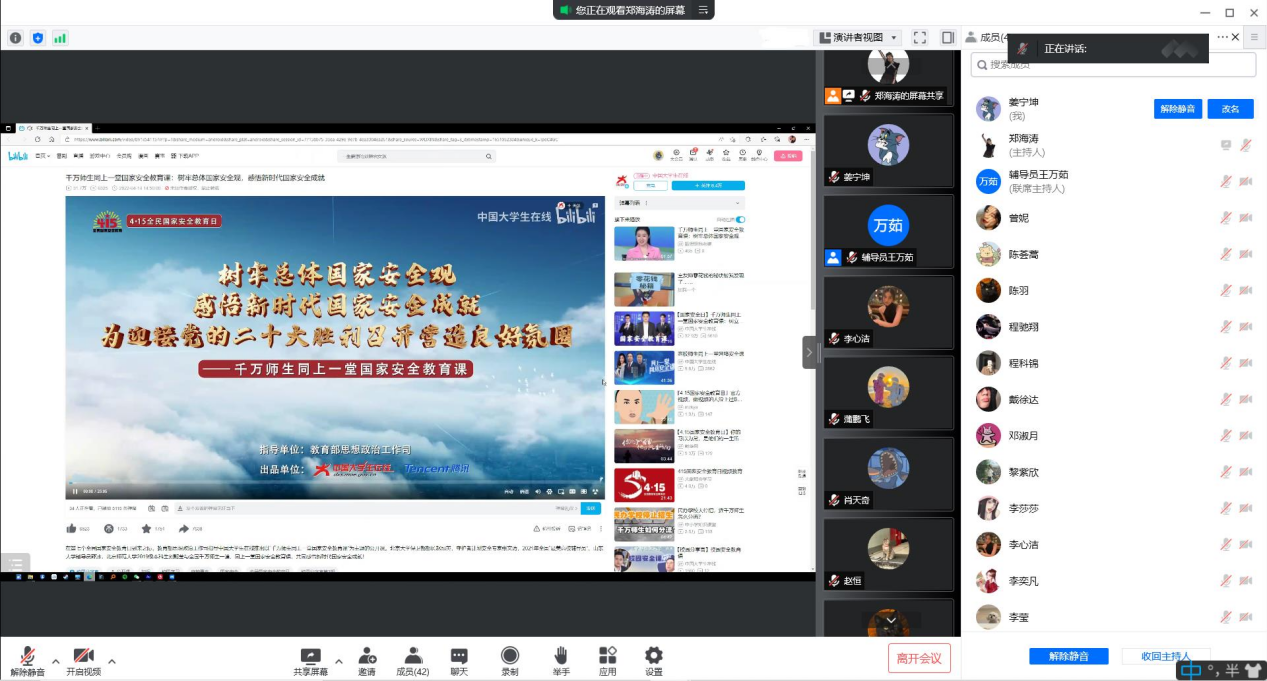
Task: Select member 邓淑月 in list
Action: point(1113,436)
